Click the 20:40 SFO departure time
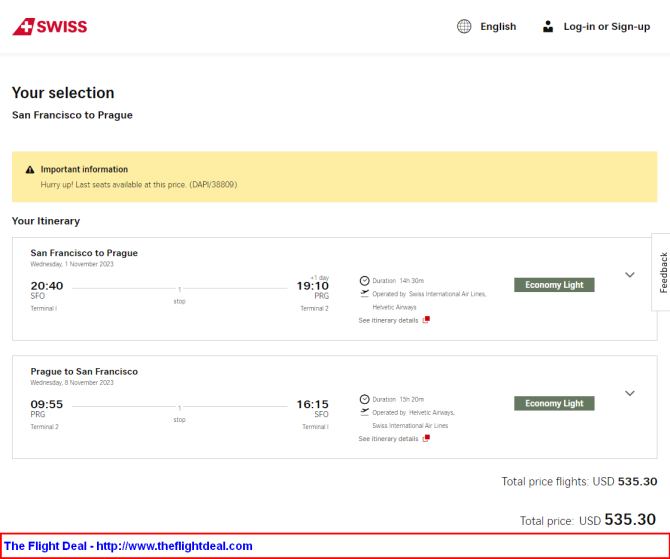This screenshot has height=559, width=670. pos(47,286)
